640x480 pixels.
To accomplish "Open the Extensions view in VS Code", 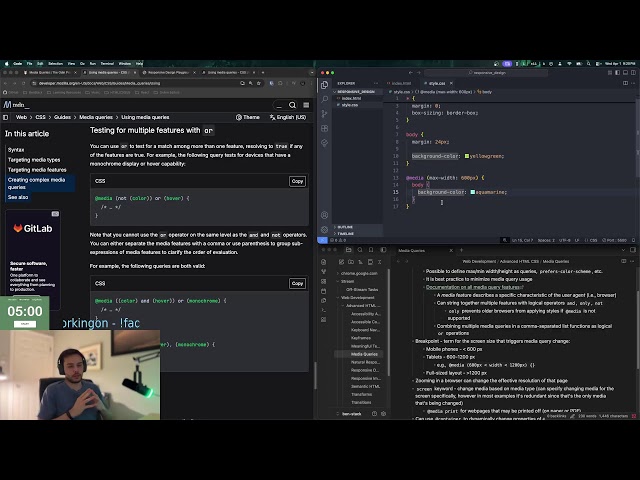I will click(324, 129).
